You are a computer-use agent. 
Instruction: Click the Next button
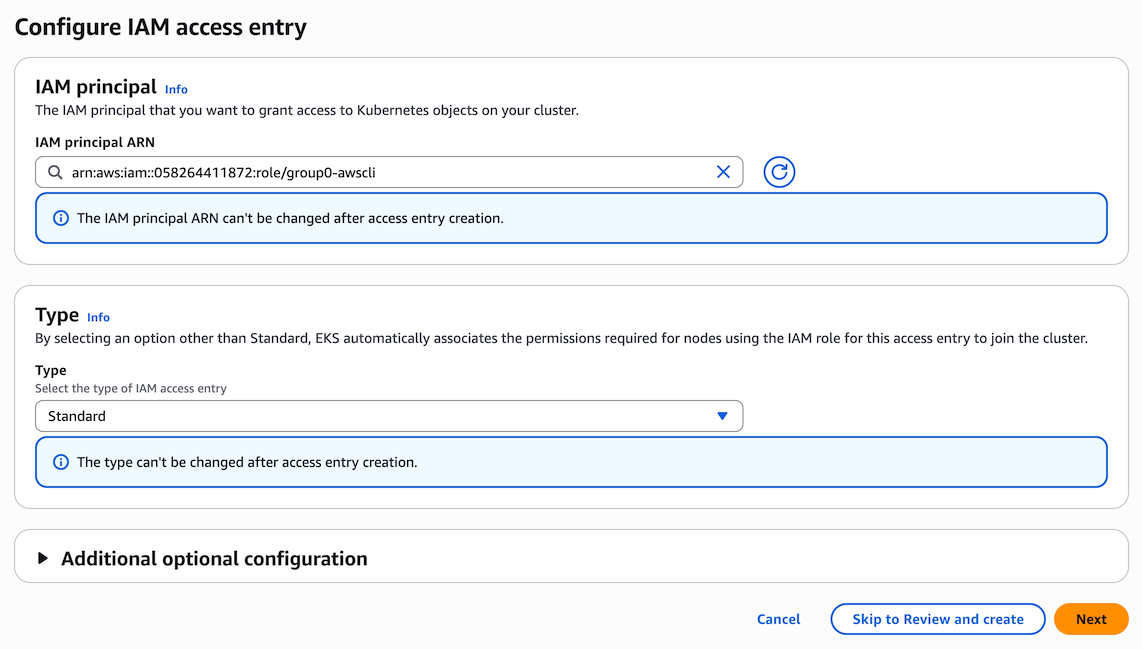(1090, 619)
